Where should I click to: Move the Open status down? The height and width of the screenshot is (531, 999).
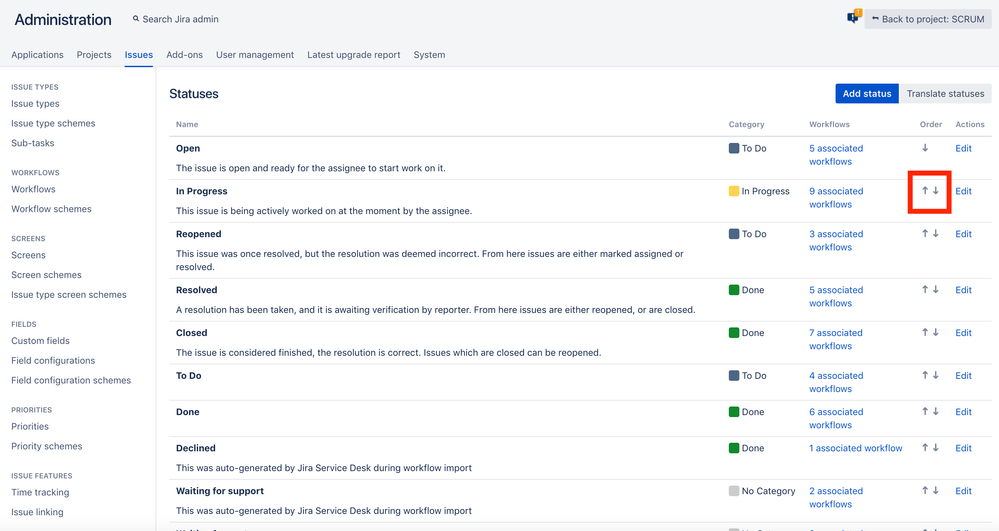click(x=925, y=148)
